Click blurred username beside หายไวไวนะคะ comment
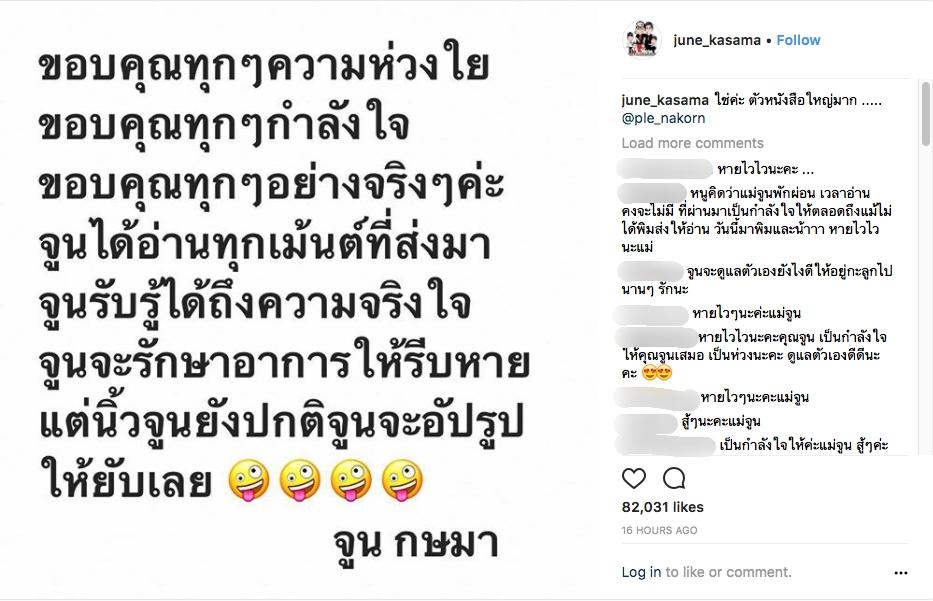 [x=665, y=169]
